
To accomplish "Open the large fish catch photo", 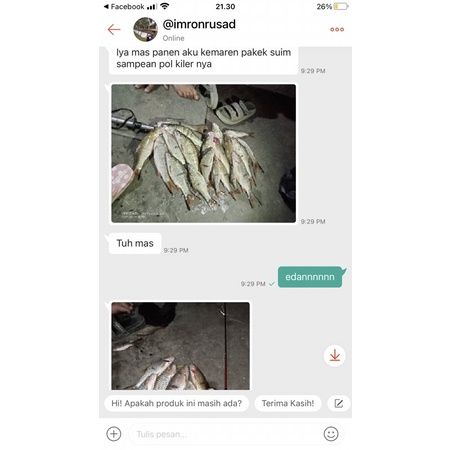I will coord(204,154).
